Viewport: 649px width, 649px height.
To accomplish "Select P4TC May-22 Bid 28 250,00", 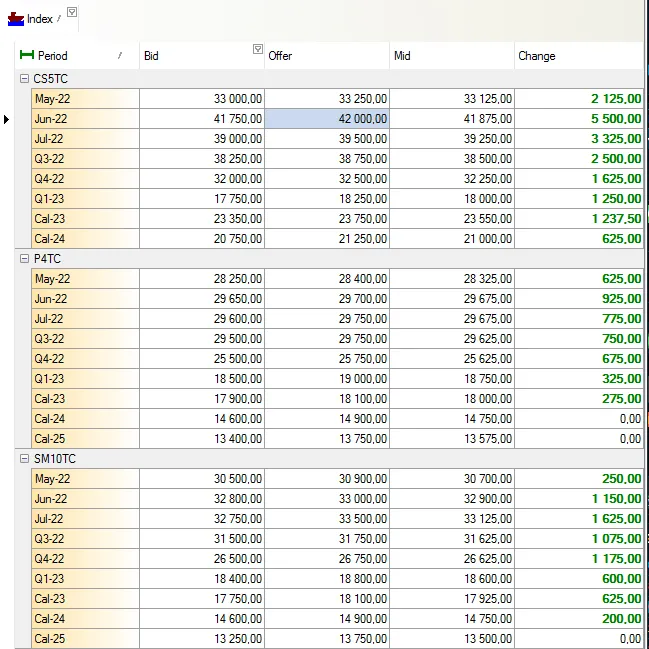I will (202, 279).
